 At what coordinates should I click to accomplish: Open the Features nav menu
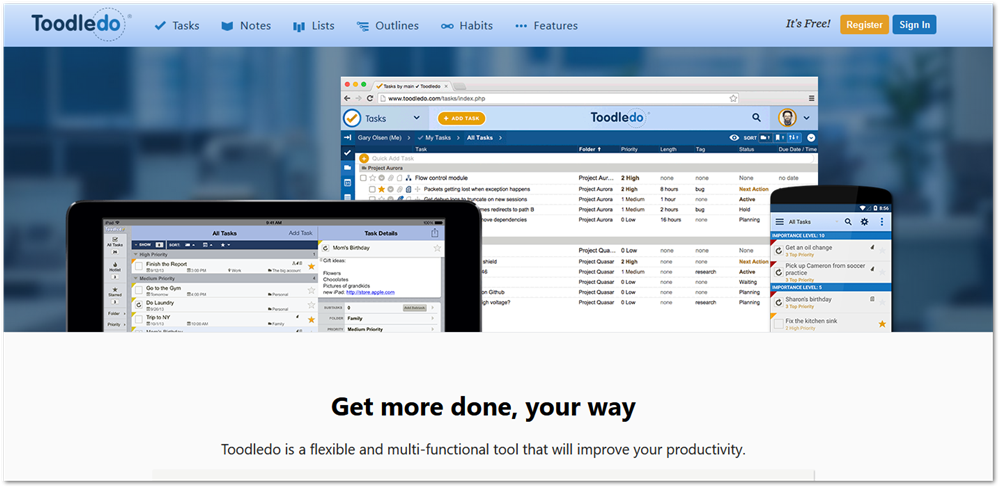click(x=546, y=26)
